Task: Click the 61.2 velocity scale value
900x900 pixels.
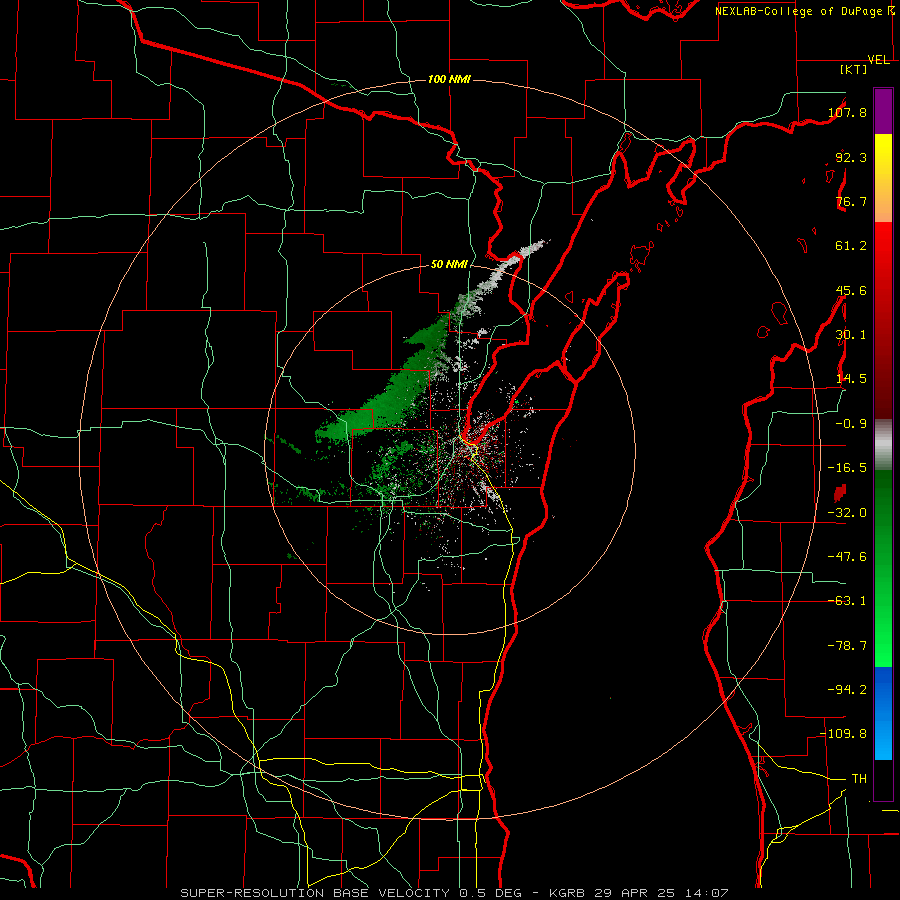Action: coord(851,246)
